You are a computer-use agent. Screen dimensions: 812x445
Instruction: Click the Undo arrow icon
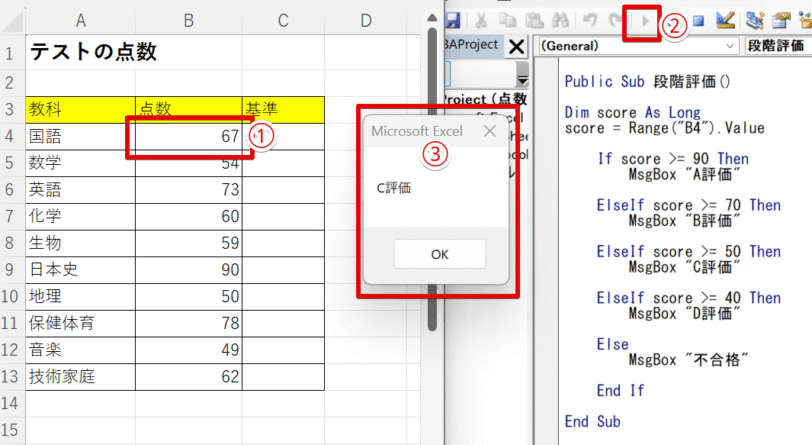click(589, 20)
